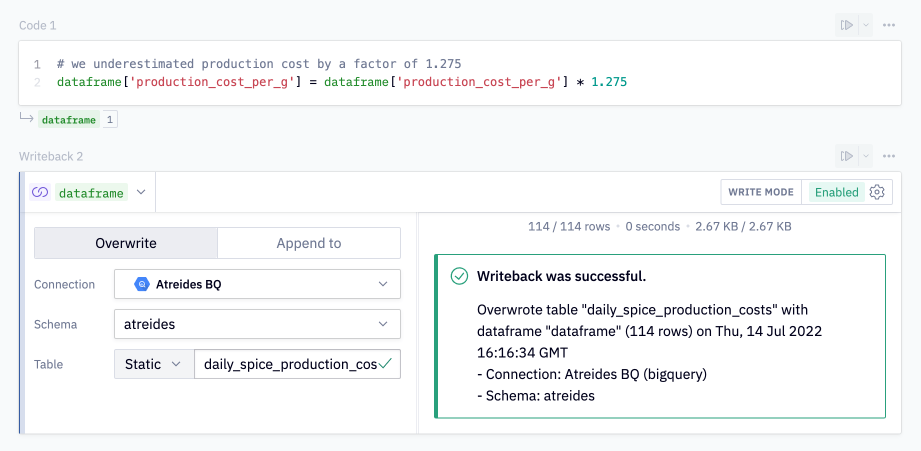921x451 pixels.
Task: Click the '0 seconds' duration text
Action: (x=653, y=226)
